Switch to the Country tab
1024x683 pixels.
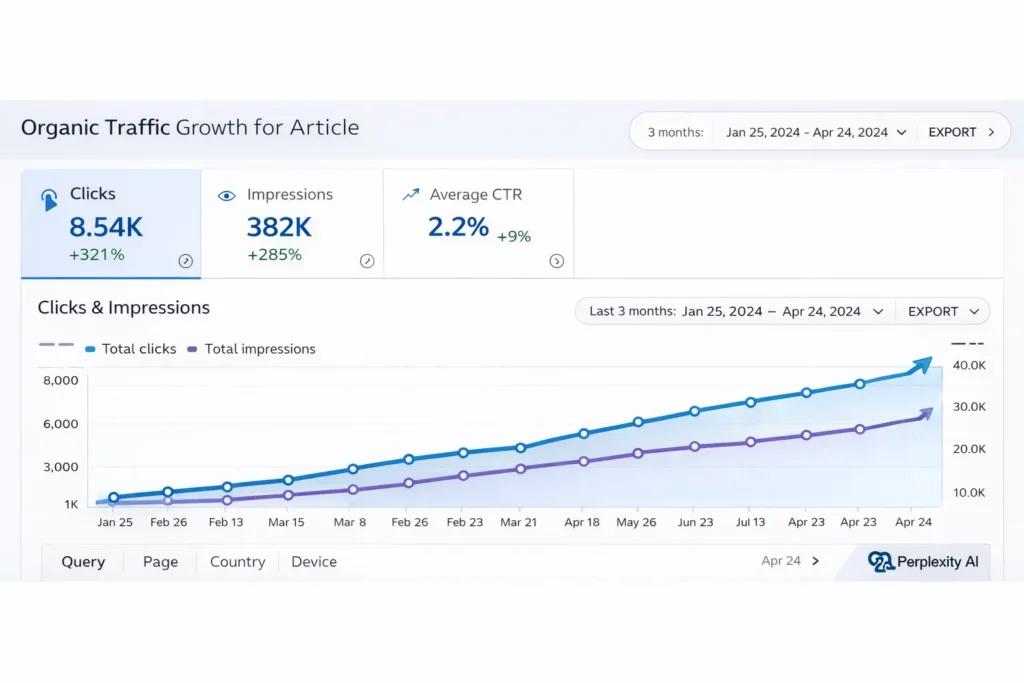[x=237, y=562]
